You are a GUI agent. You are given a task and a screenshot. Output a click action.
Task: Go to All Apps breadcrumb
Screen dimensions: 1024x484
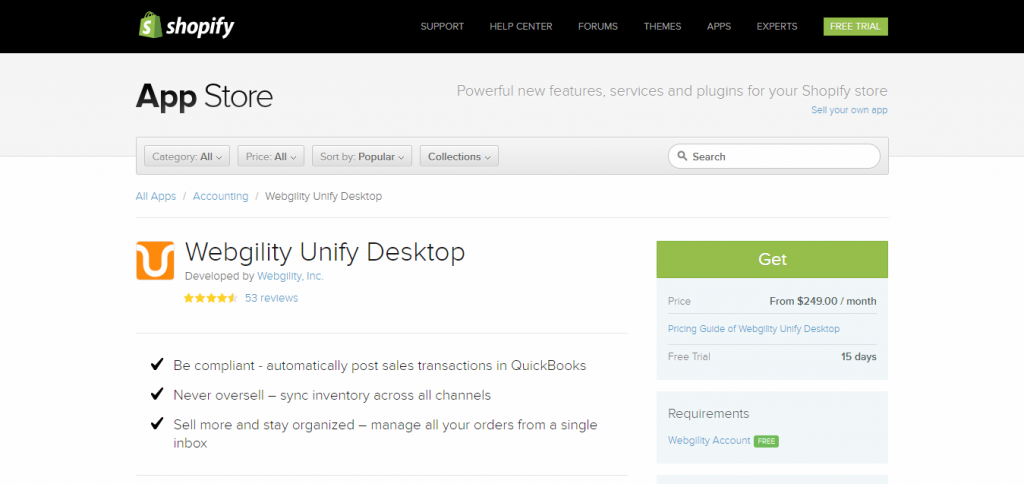pyautogui.click(x=156, y=196)
